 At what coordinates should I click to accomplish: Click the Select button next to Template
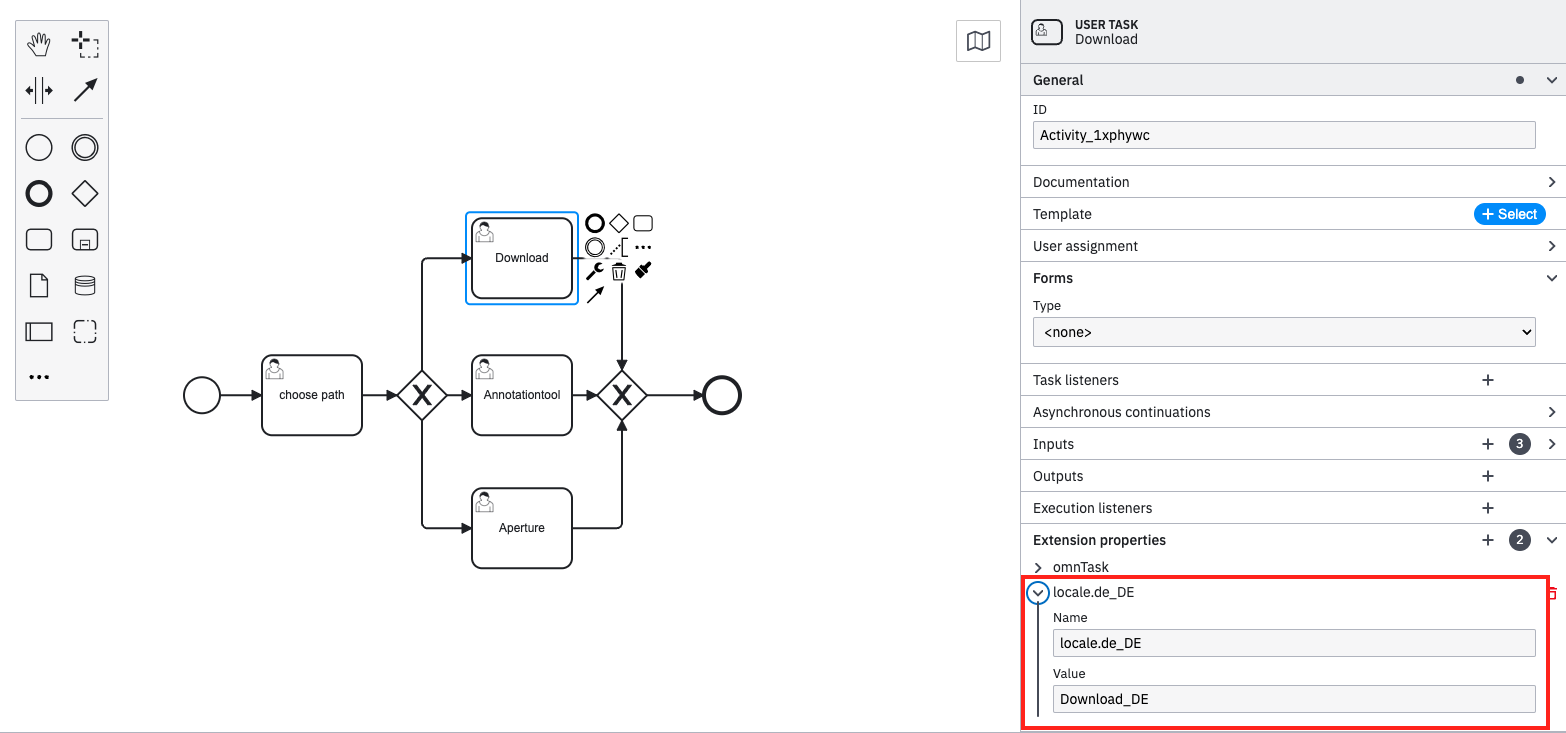coord(1509,213)
